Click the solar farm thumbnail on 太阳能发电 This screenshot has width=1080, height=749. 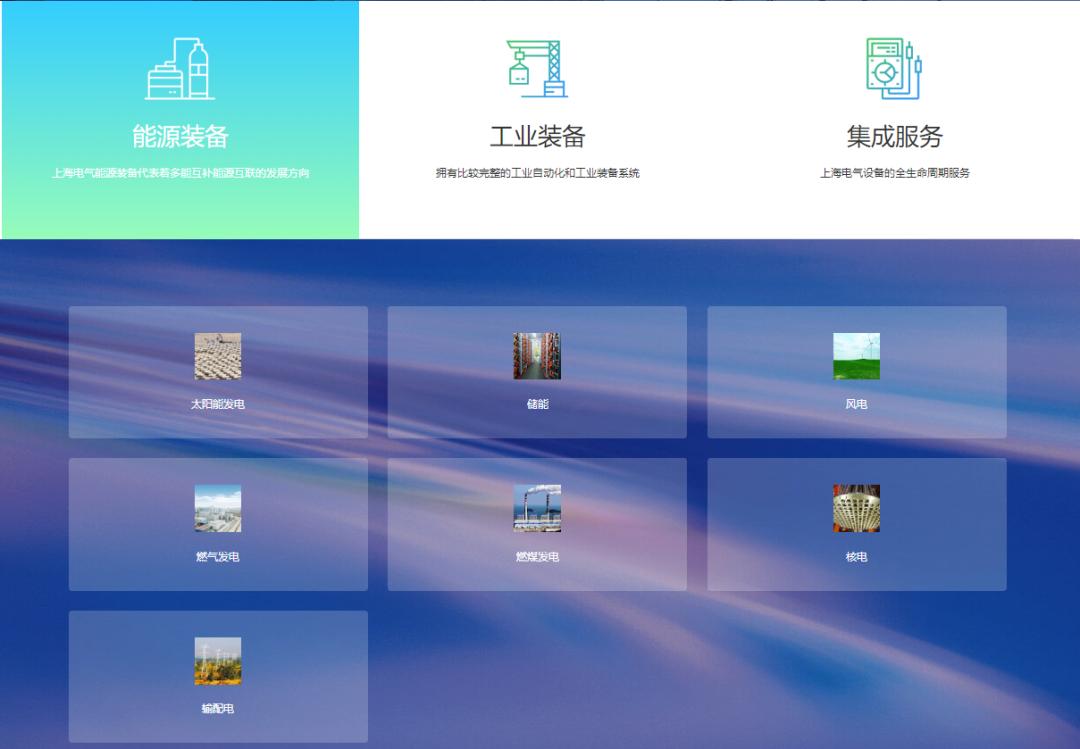tap(217, 358)
